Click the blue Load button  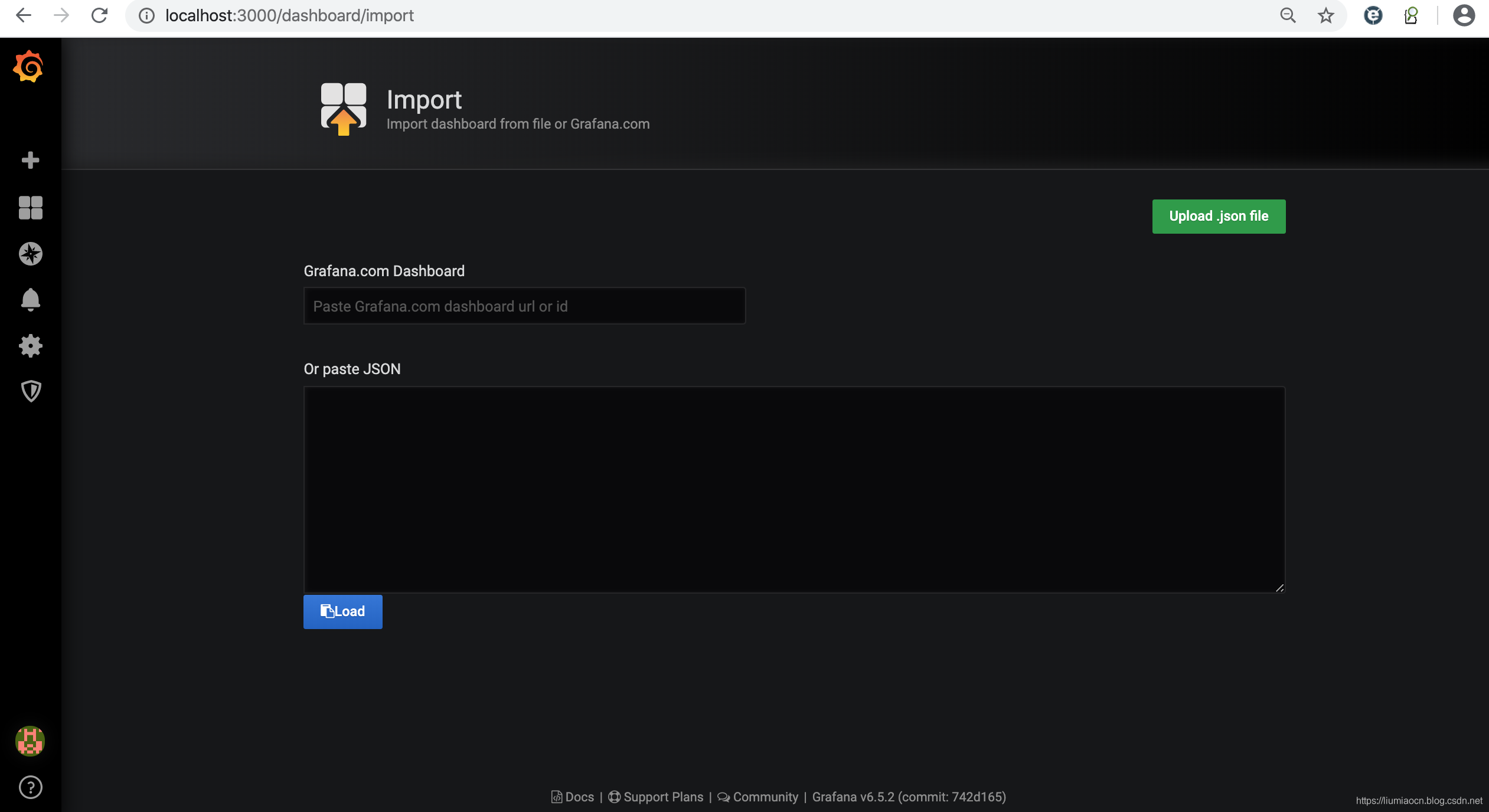343,612
